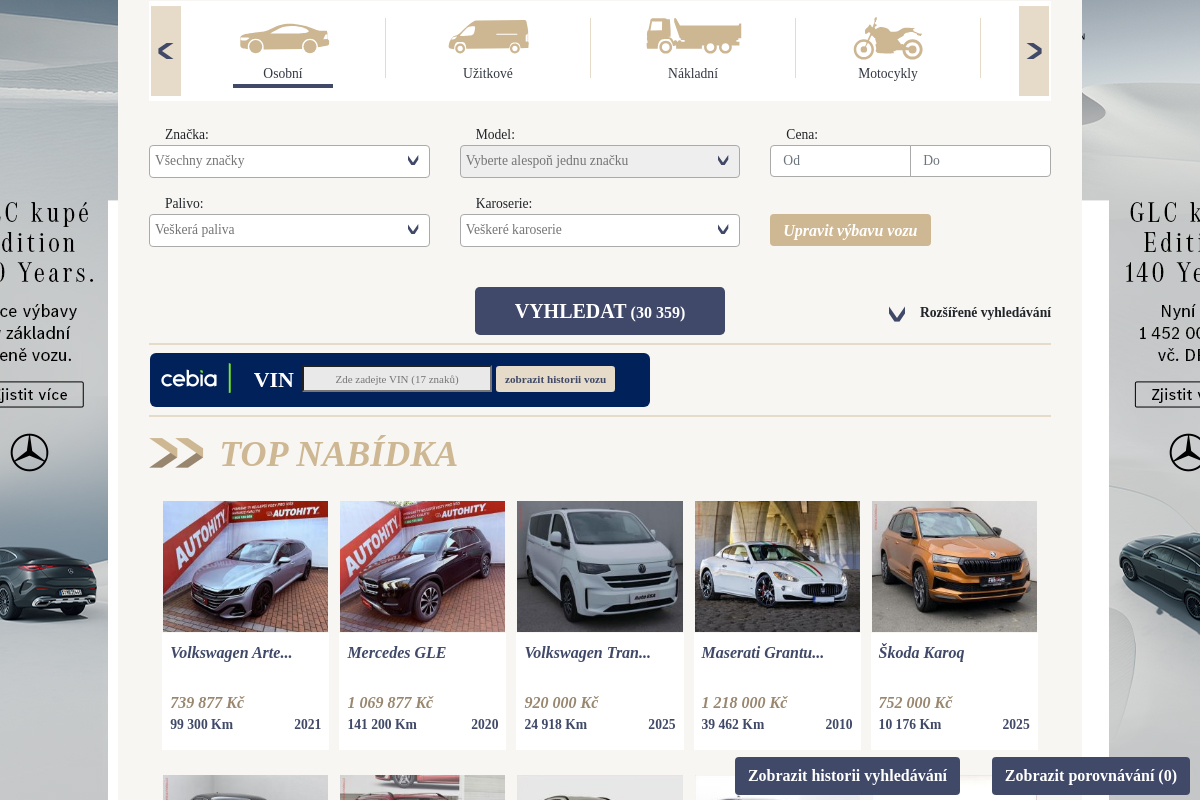Click the Mercedes star logo in left ad

(29, 453)
